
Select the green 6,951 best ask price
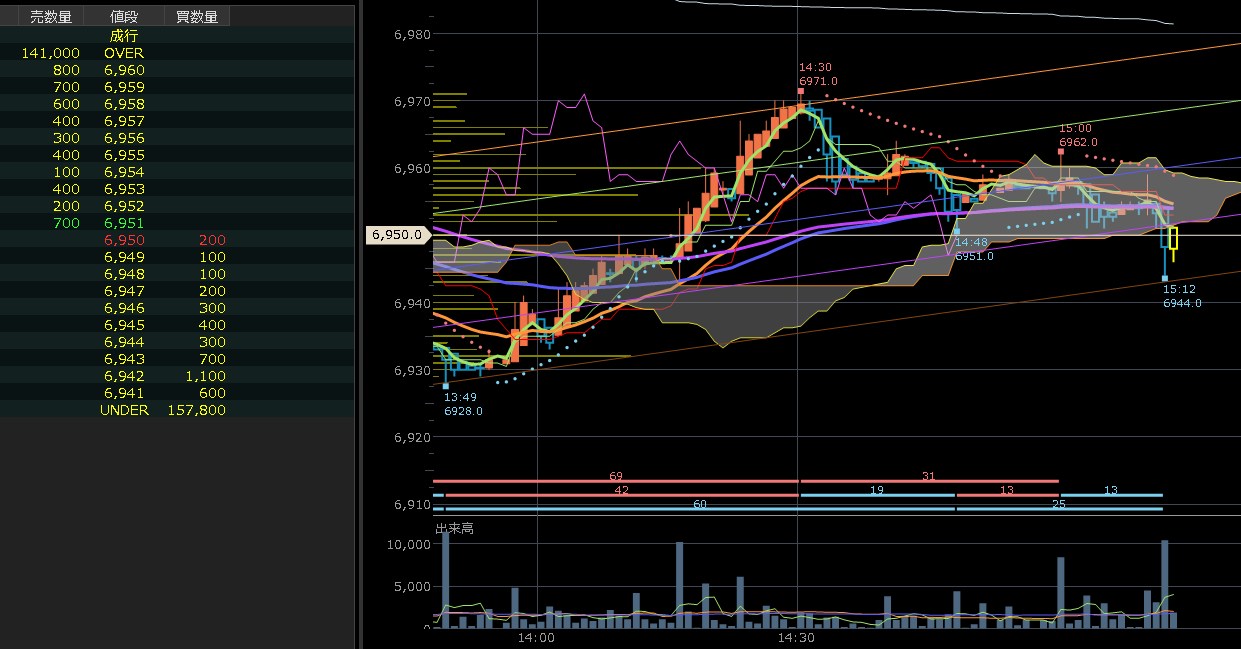pyautogui.click(x=124, y=223)
